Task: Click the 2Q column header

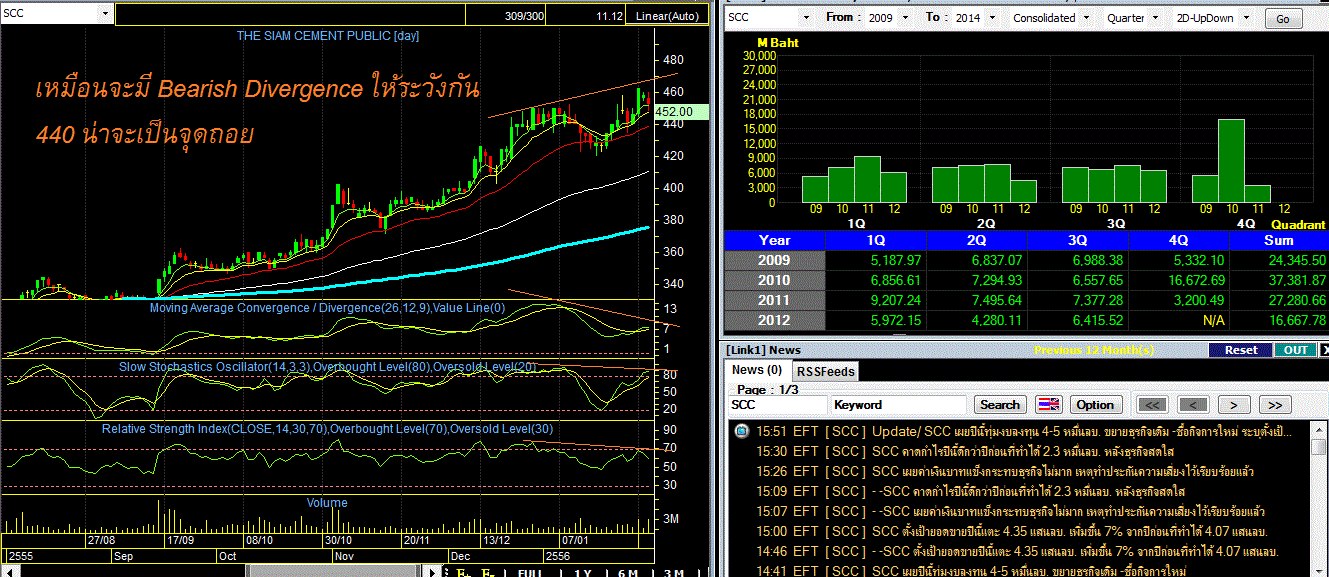Action: coord(977,240)
